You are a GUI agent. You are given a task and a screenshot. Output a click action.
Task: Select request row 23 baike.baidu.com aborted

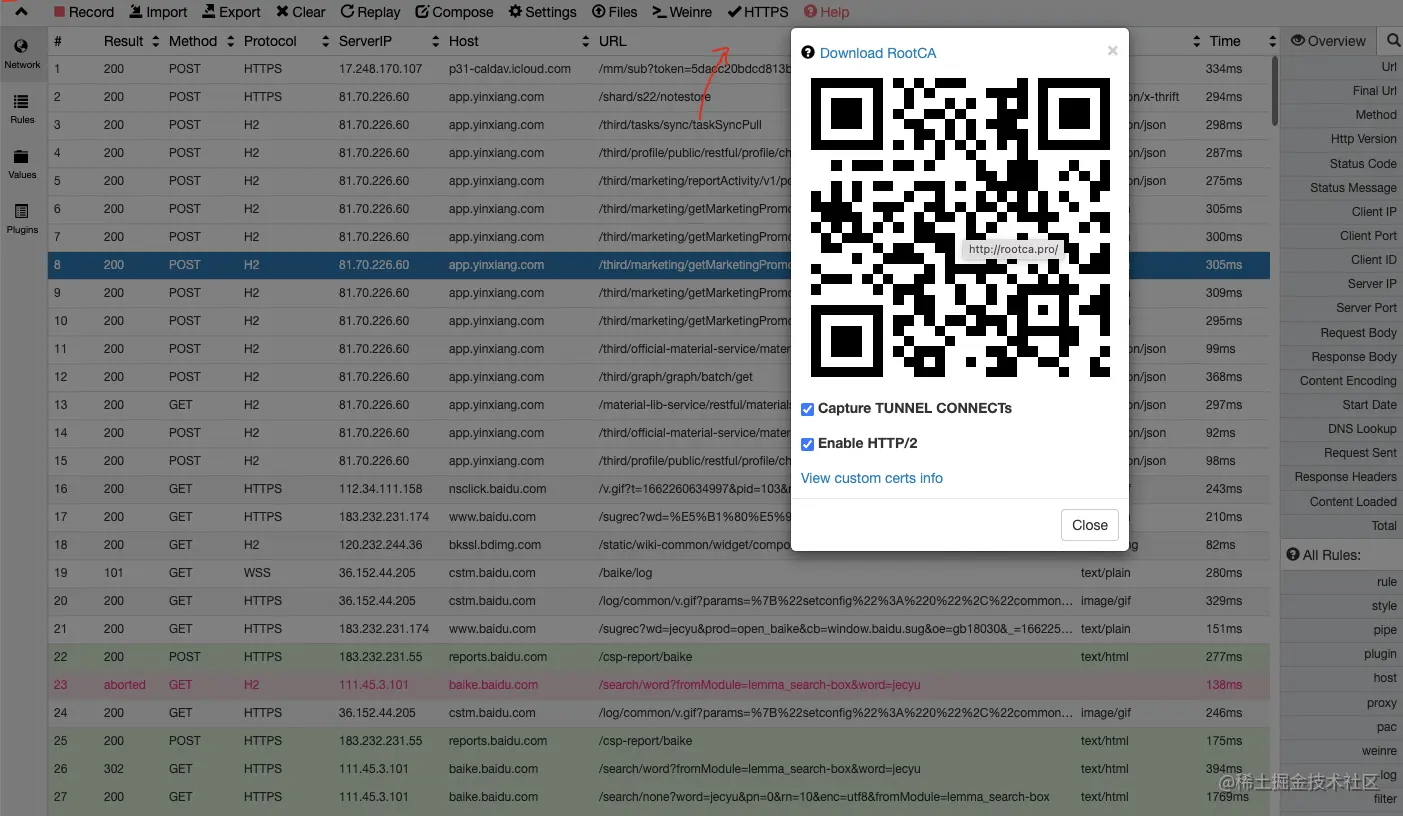point(659,685)
